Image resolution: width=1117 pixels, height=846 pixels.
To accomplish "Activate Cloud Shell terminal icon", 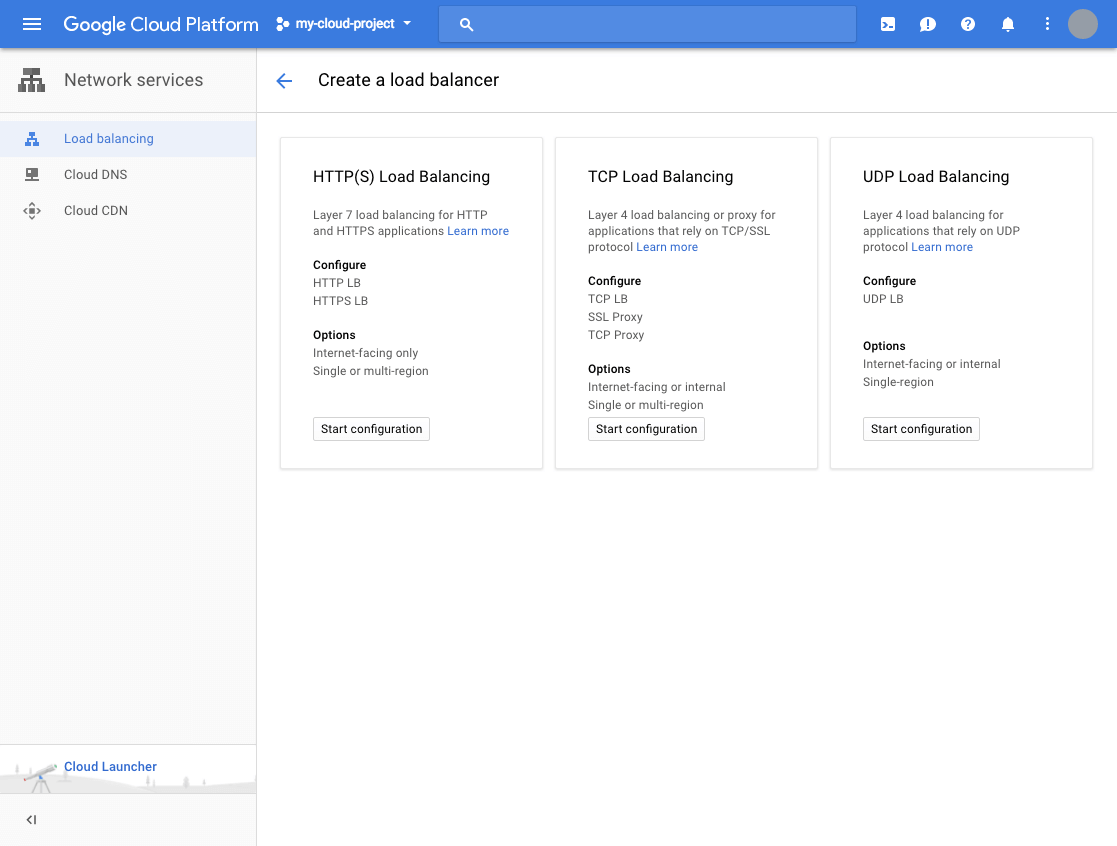I will tap(888, 24).
